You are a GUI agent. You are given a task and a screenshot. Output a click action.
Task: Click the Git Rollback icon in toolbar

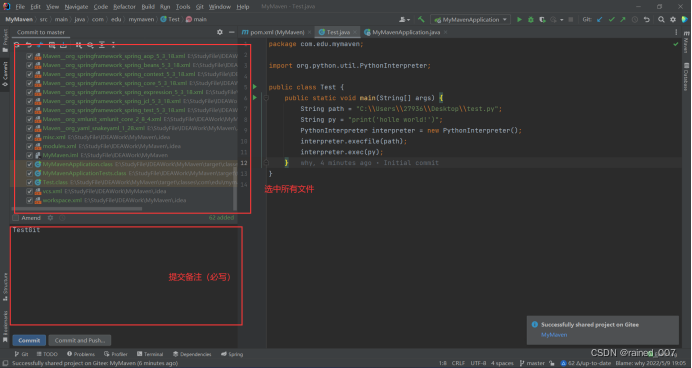(647, 19)
